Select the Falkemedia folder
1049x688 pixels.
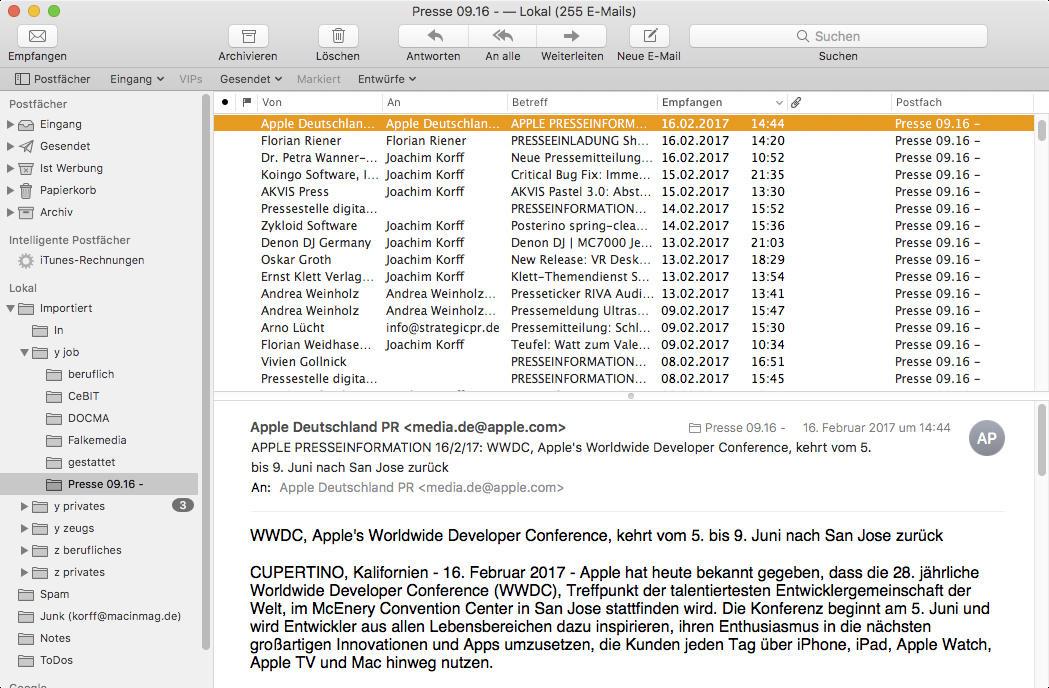click(99, 440)
